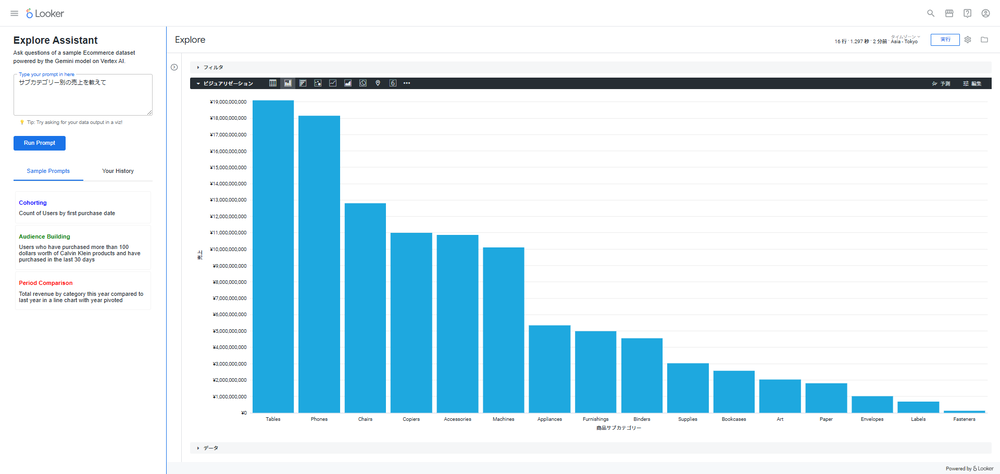Expand the データ section

click(591, 448)
